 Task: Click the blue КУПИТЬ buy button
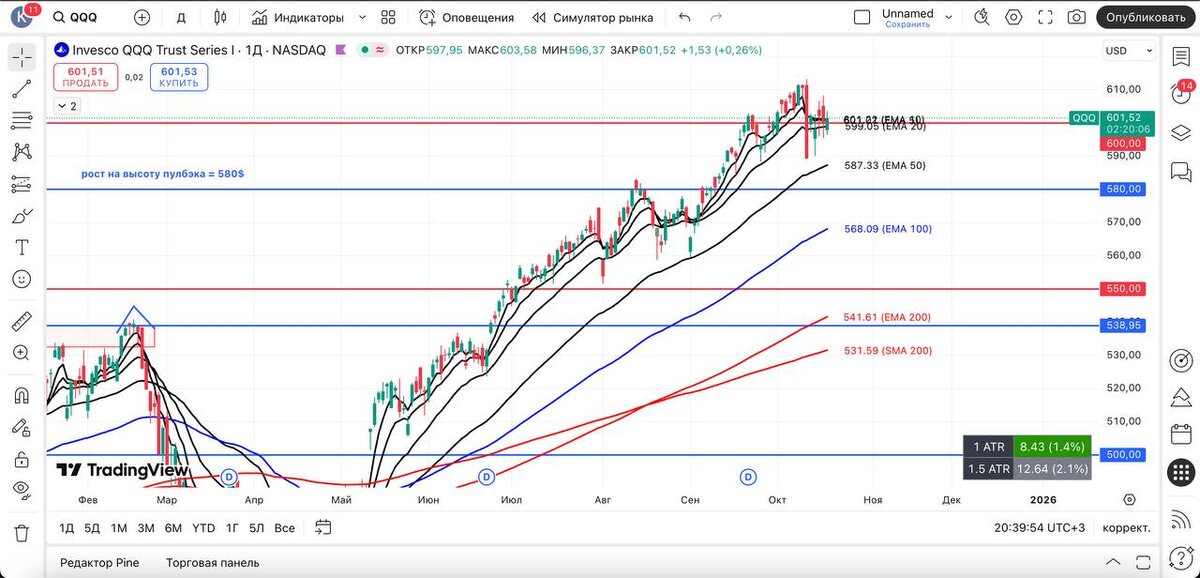tap(179, 77)
